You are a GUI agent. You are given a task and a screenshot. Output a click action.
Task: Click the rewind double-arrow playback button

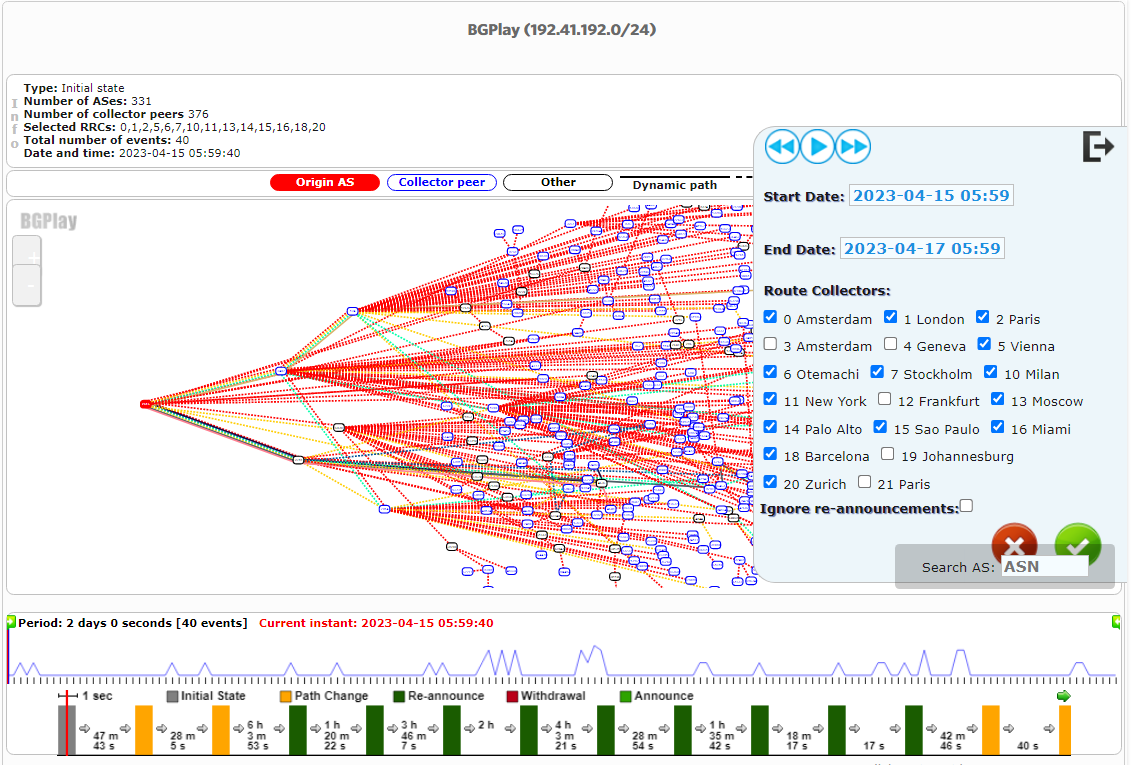click(782, 147)
